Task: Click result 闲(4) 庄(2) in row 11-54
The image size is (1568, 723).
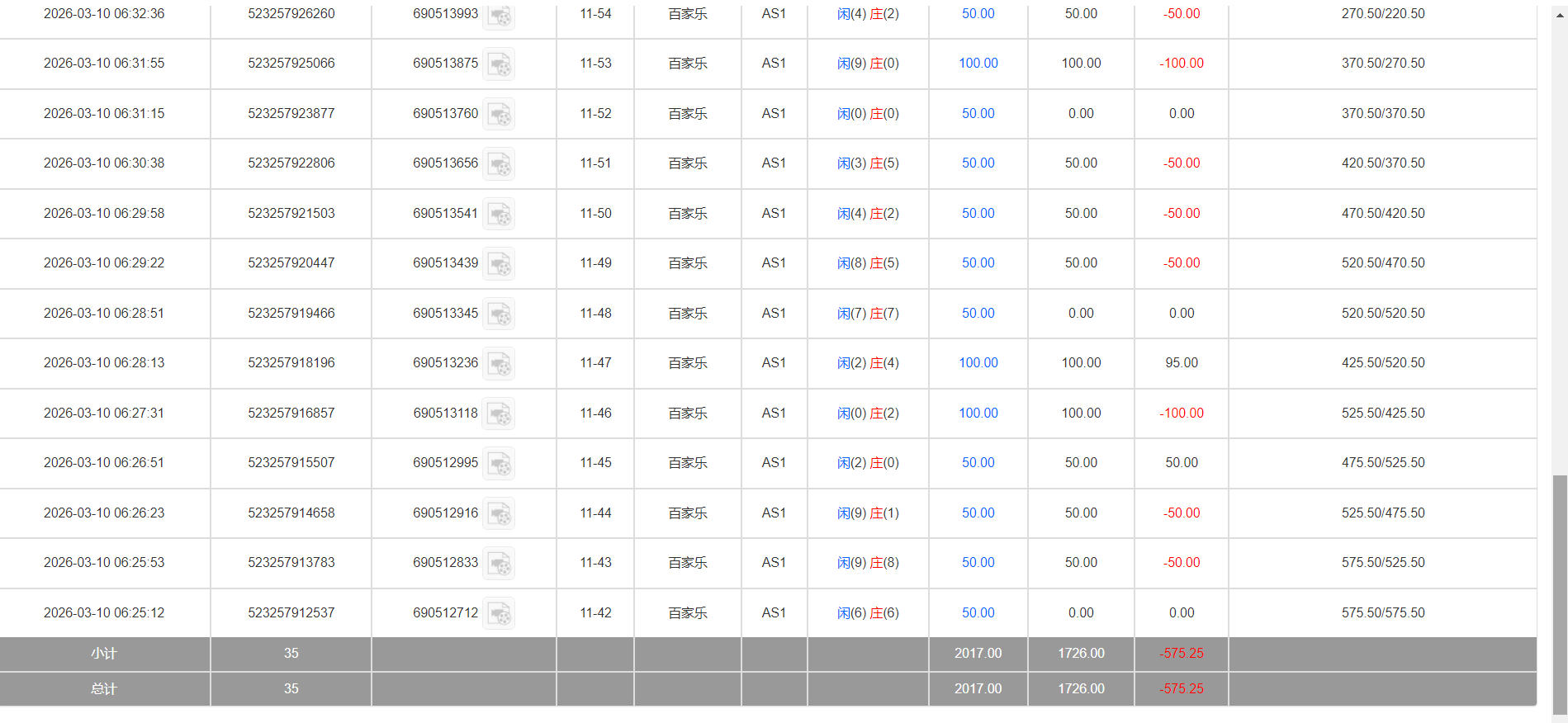Action: [x=868, y=14]
